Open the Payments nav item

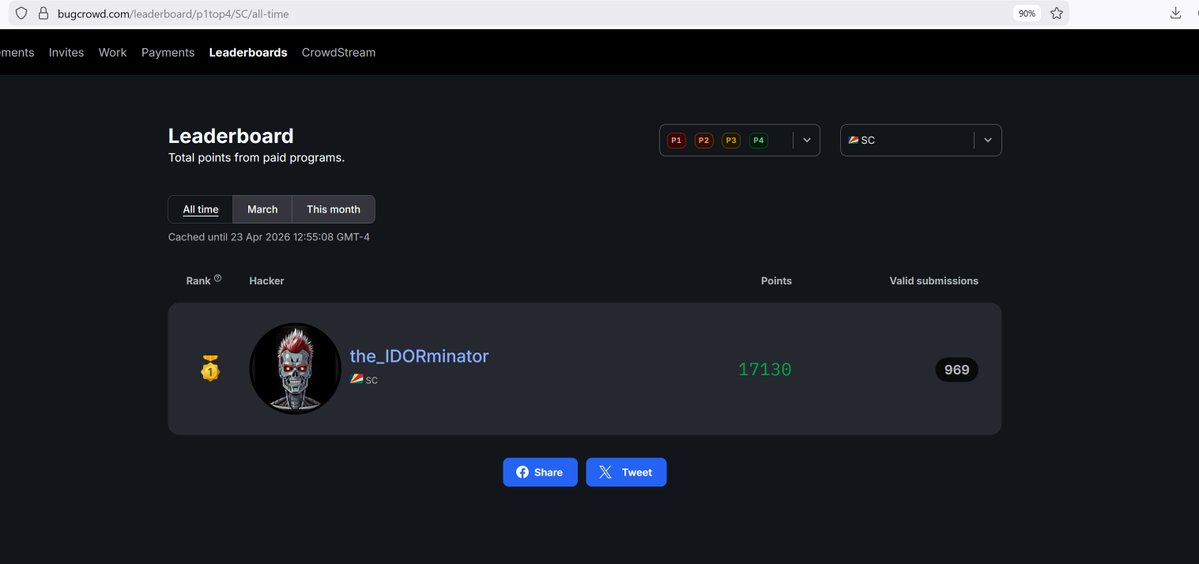pyautogui.click(x=168, y=53)
